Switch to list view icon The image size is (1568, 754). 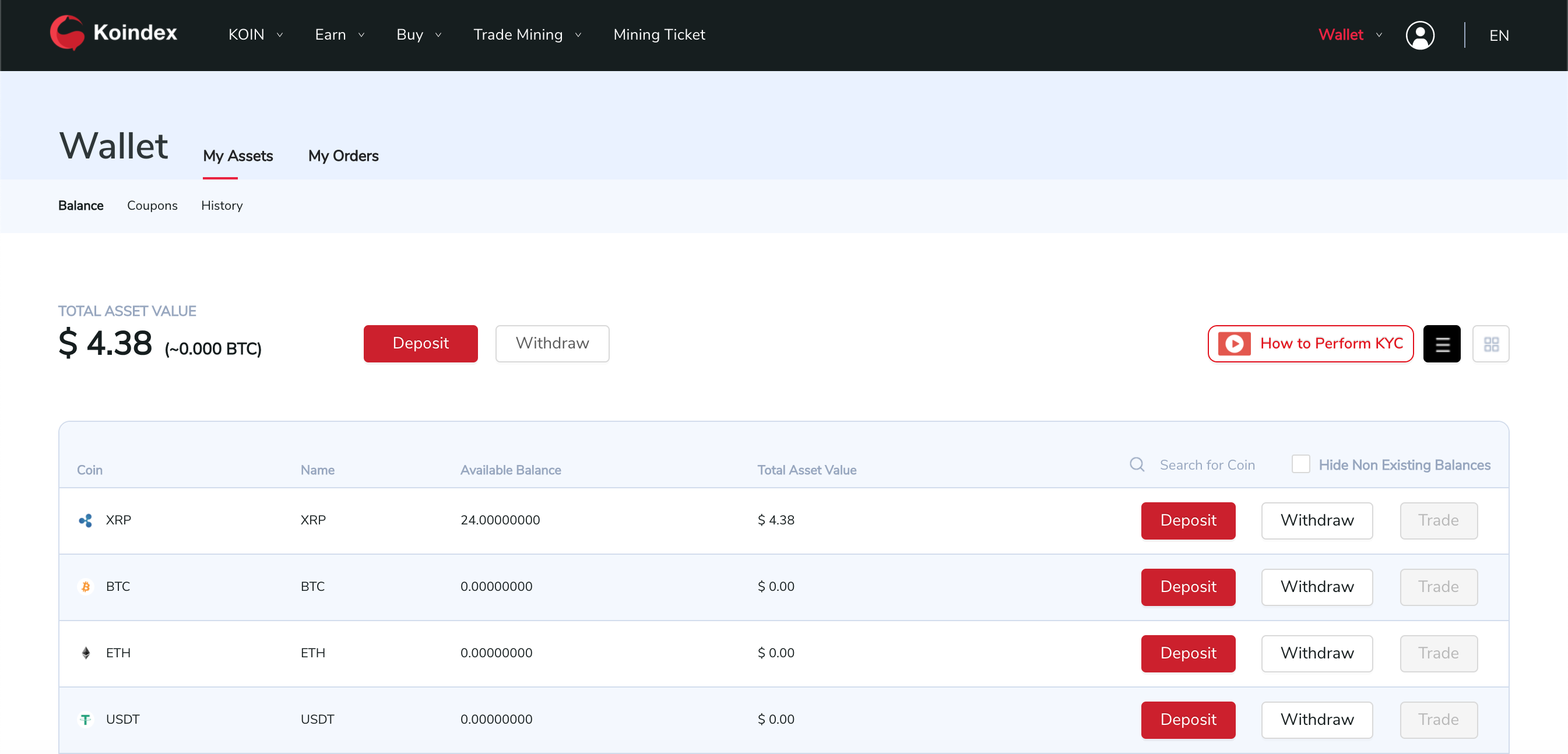[x=1442, y=344]
